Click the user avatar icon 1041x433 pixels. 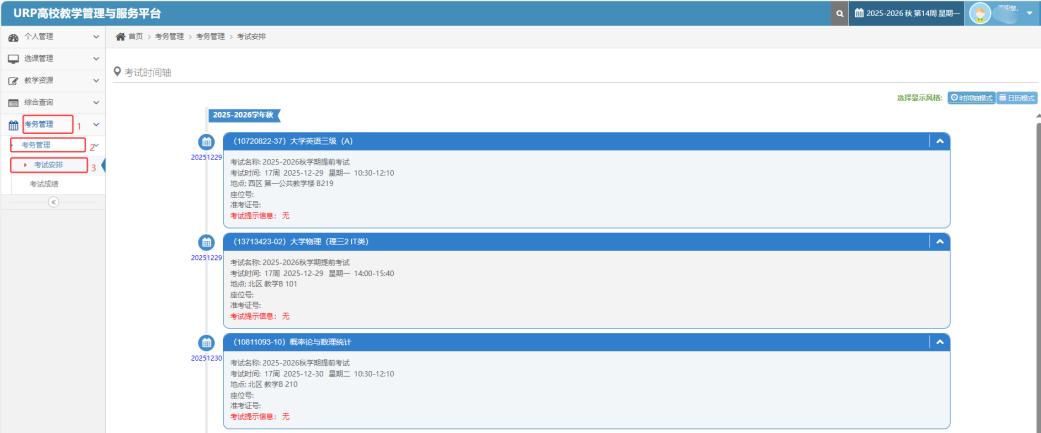point(981,13)
